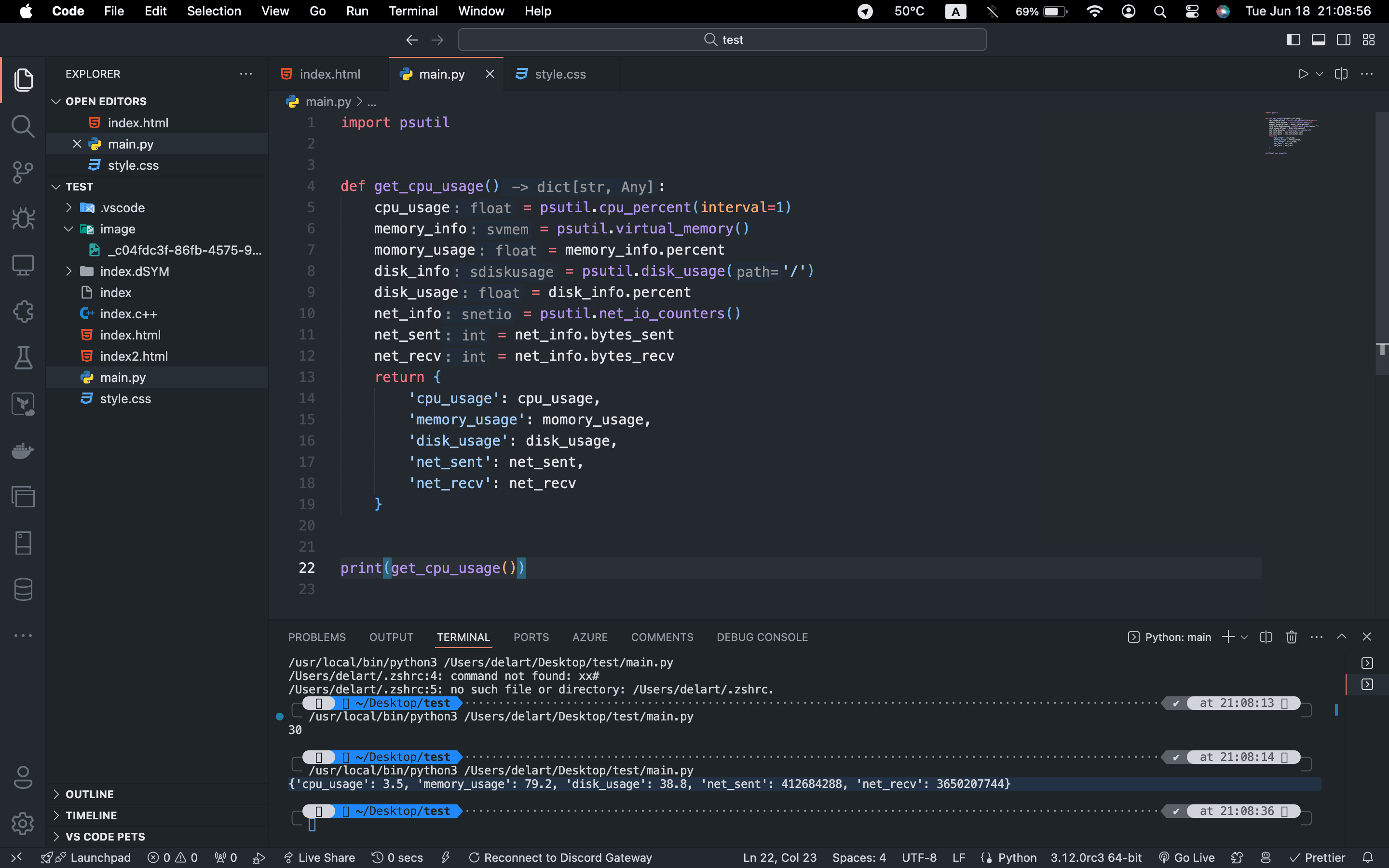Toggle macOS Control Center
1389x868 pixels.
click(x=1192, y=12)
